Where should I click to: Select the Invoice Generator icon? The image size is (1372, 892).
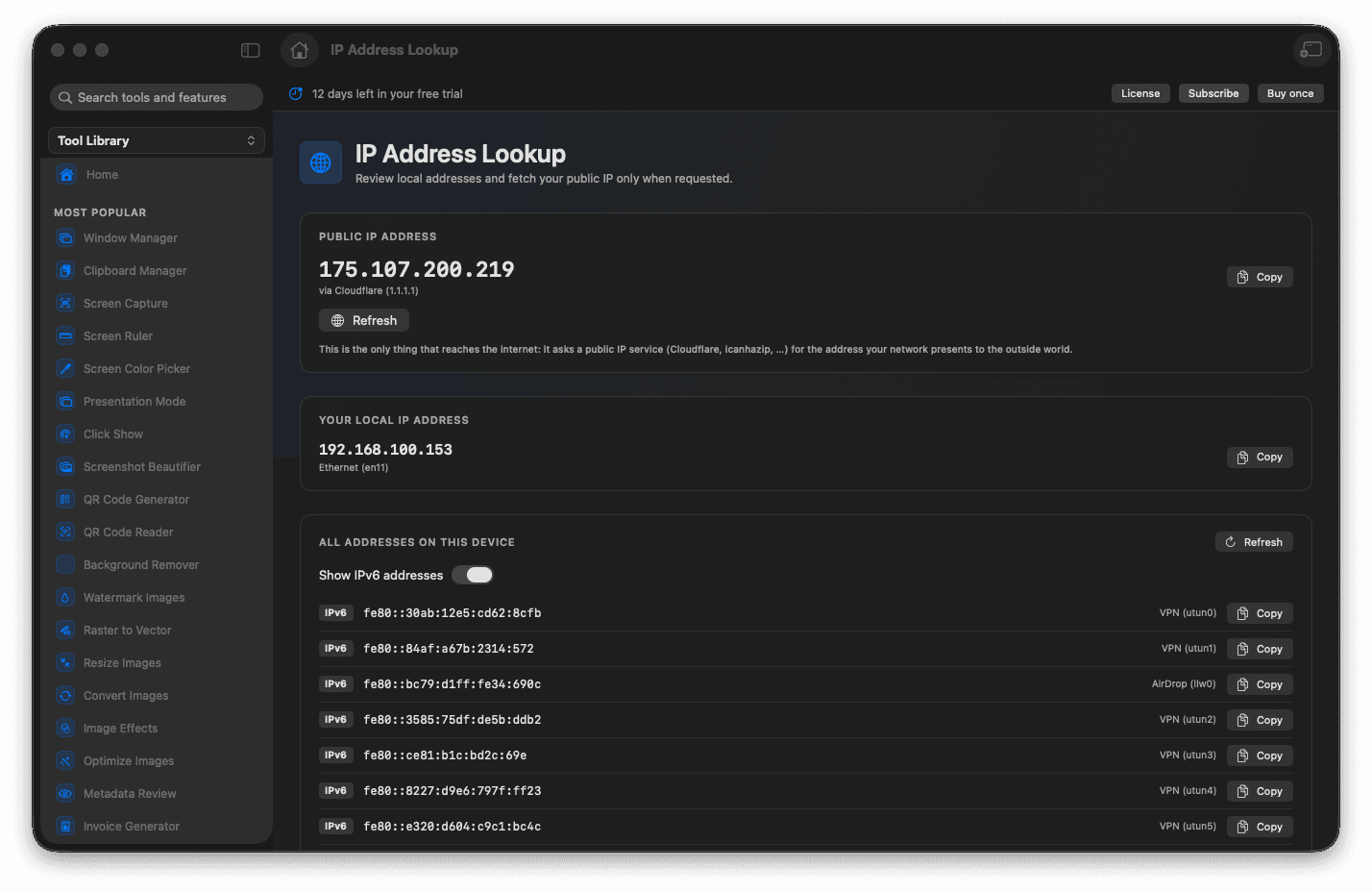click(65, 827)
